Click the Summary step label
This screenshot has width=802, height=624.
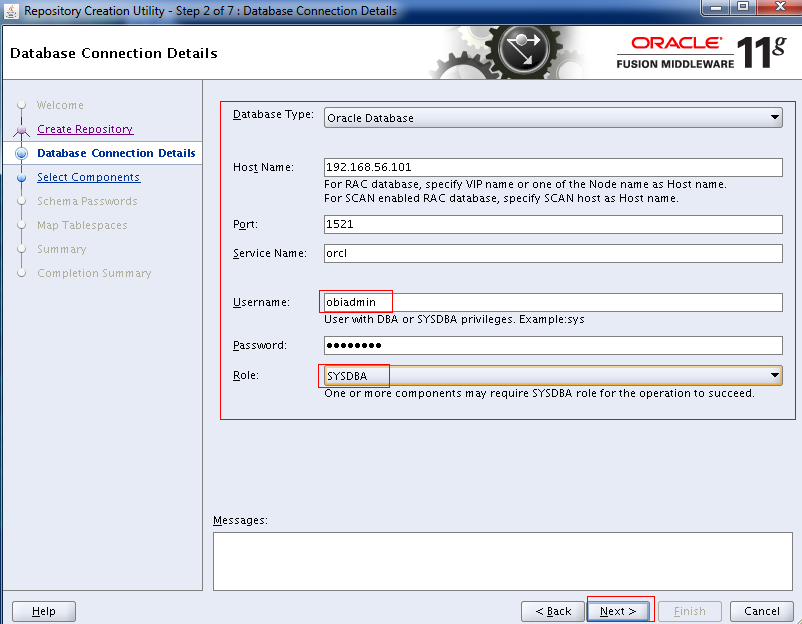(61, 249)
